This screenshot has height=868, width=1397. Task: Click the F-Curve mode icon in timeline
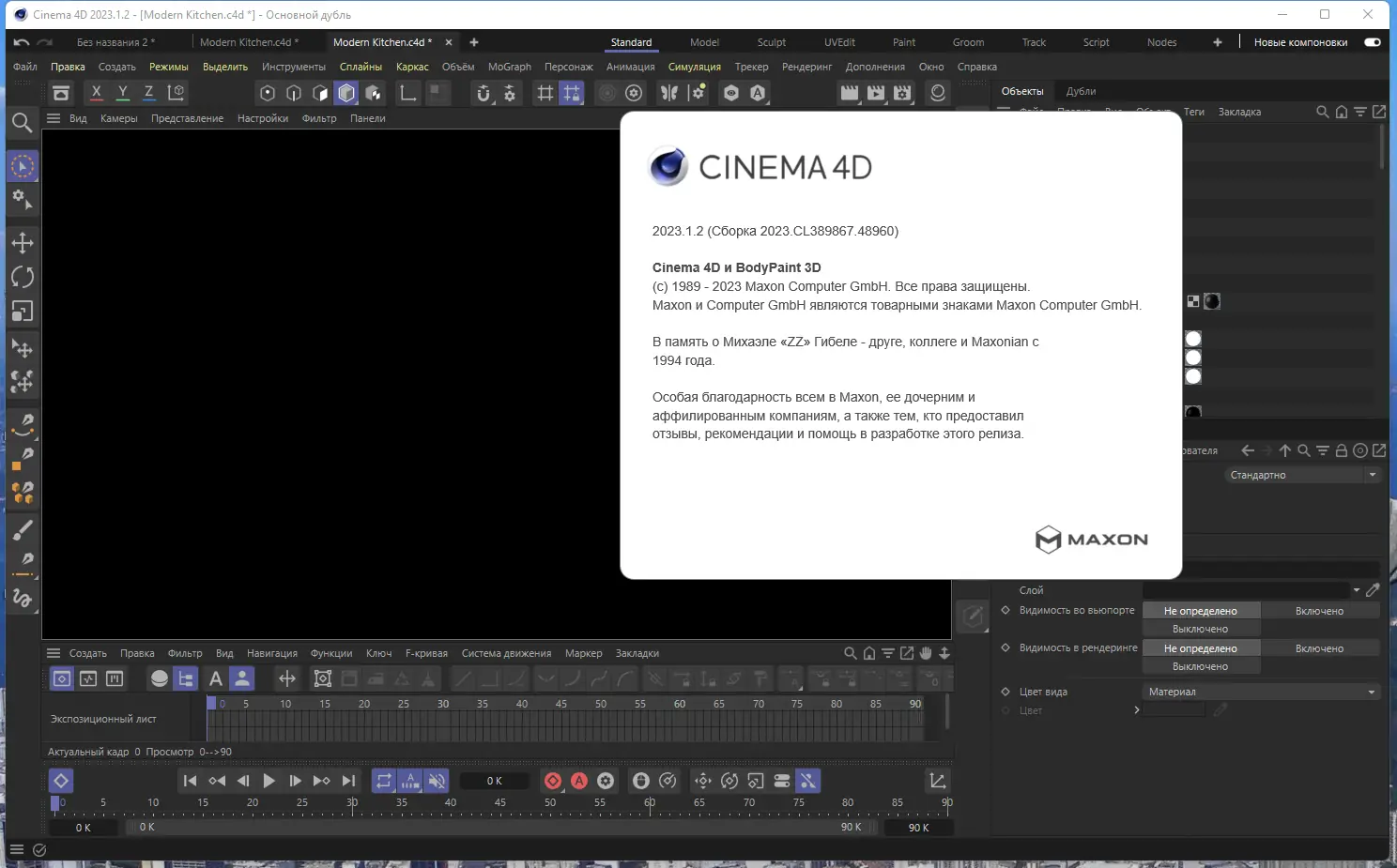pos(88,678)
